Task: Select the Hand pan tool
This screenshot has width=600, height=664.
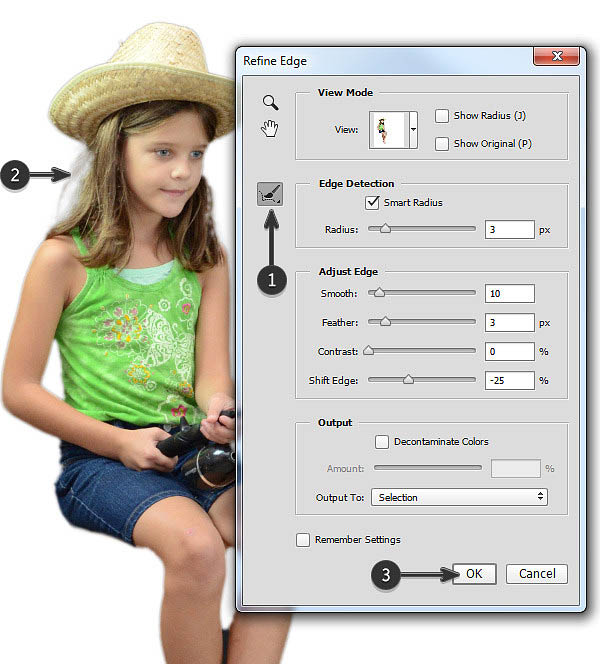Action: 270,127
